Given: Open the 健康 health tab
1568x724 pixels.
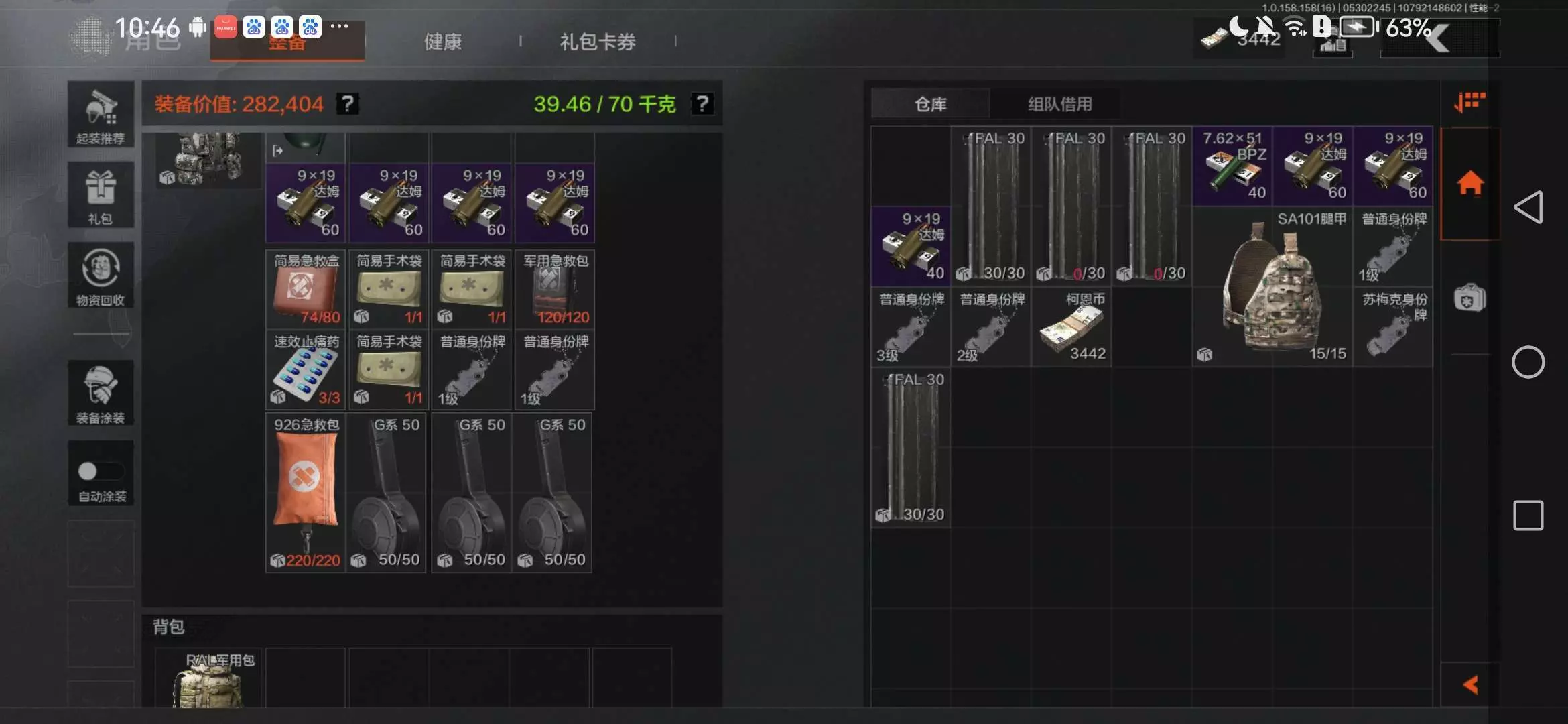Looking at the screenshot, I should coord(443,42).
